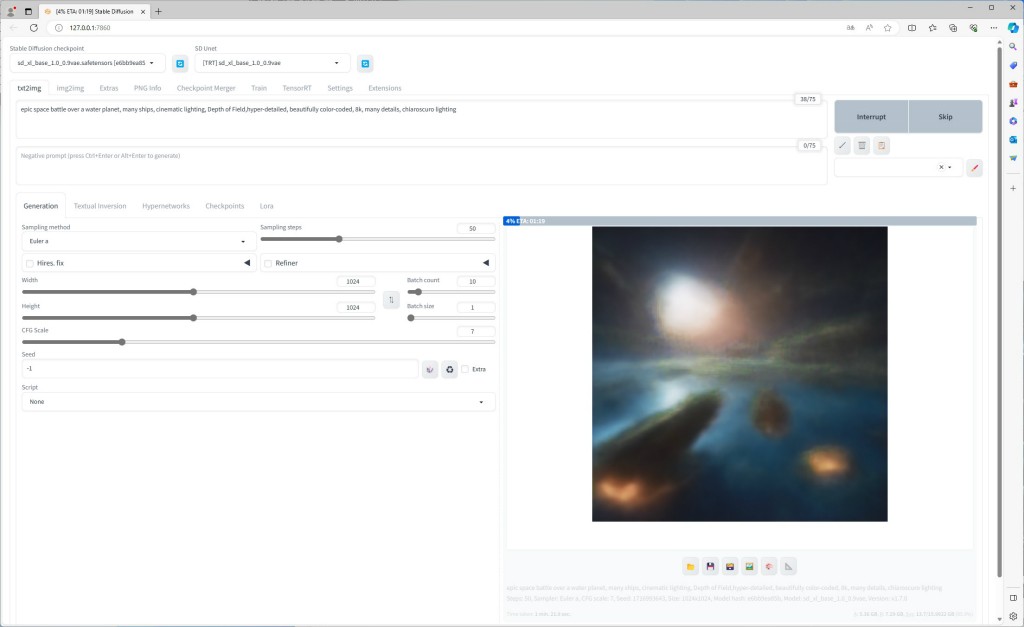Open the Lora tab
This screenshot has width=1024, height=627.
267,206
